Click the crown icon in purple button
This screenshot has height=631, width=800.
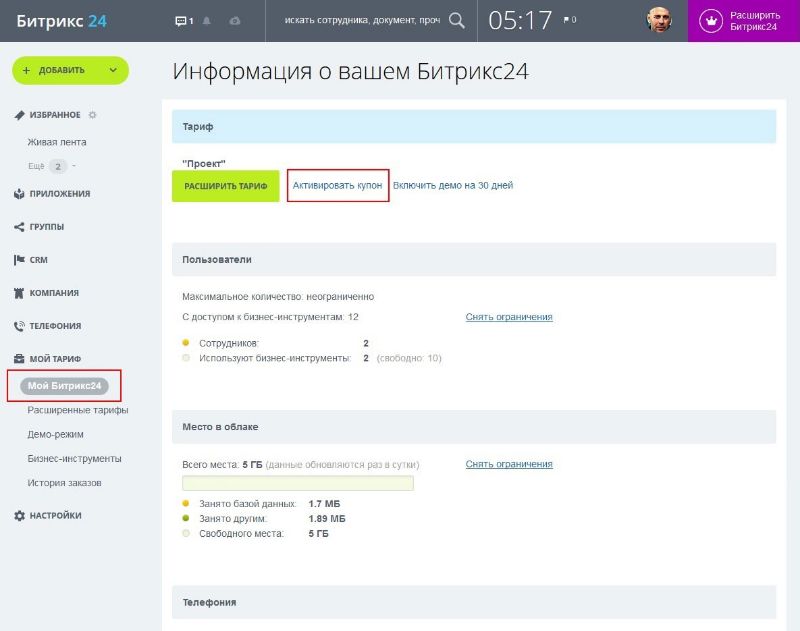711,21
